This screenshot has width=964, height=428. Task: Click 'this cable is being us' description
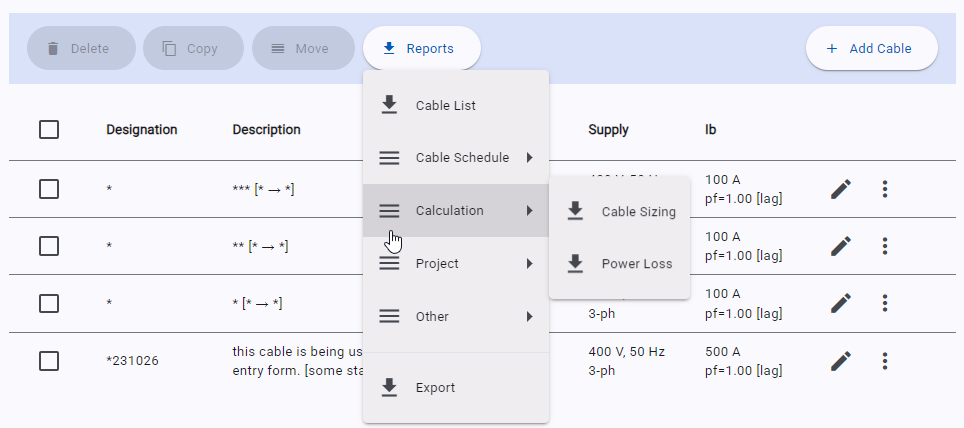[x=298, y=352]
